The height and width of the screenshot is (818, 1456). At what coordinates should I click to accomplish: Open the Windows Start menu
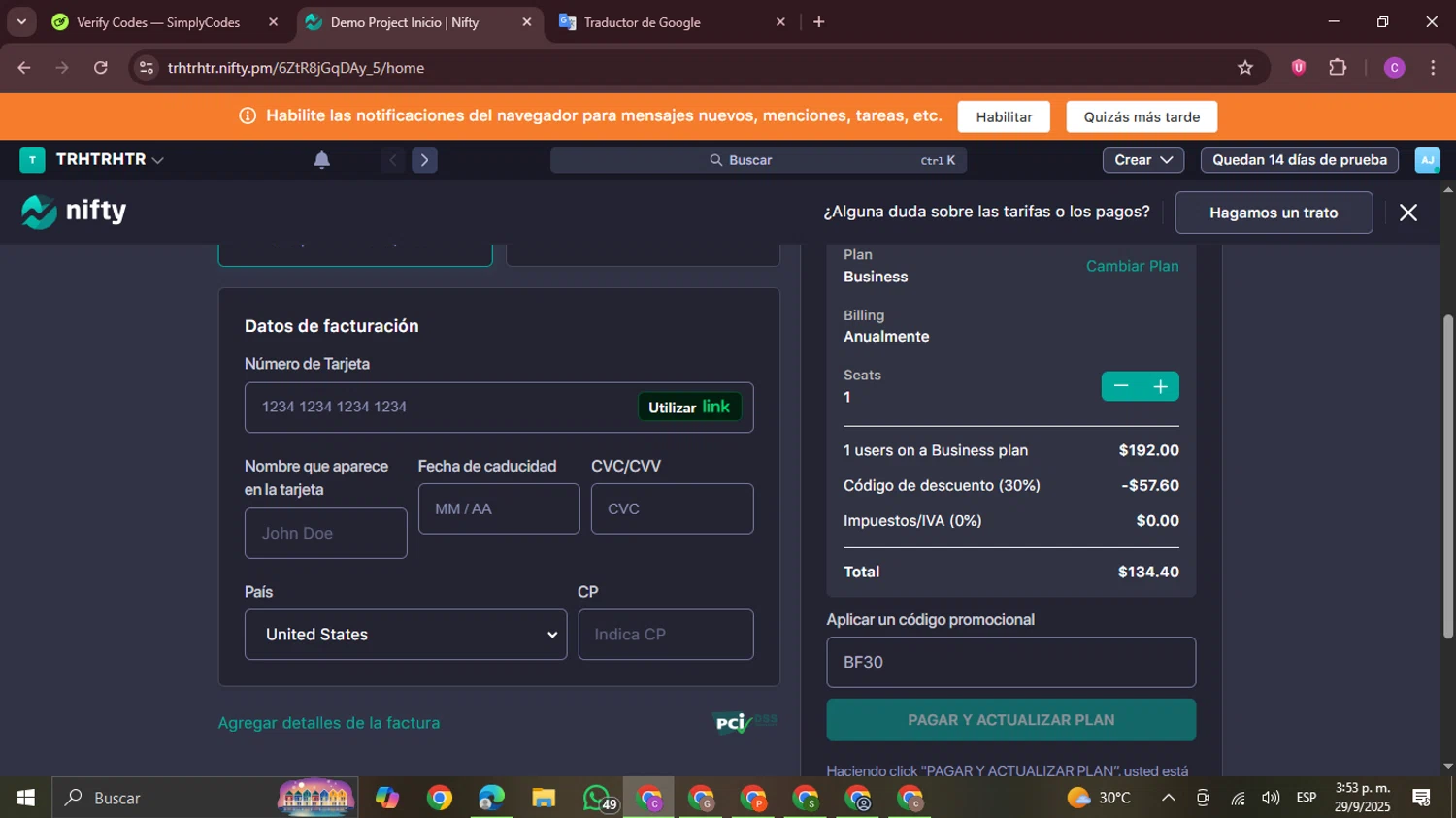coord(25,798)
